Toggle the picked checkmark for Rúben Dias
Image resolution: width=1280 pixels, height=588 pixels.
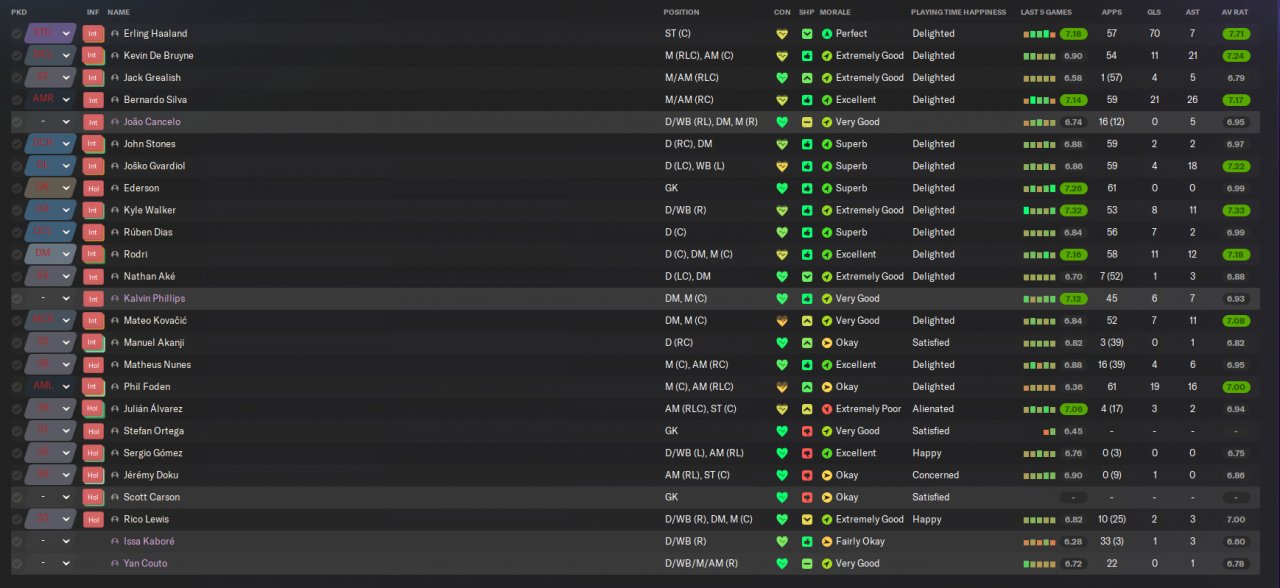point(16,232)
